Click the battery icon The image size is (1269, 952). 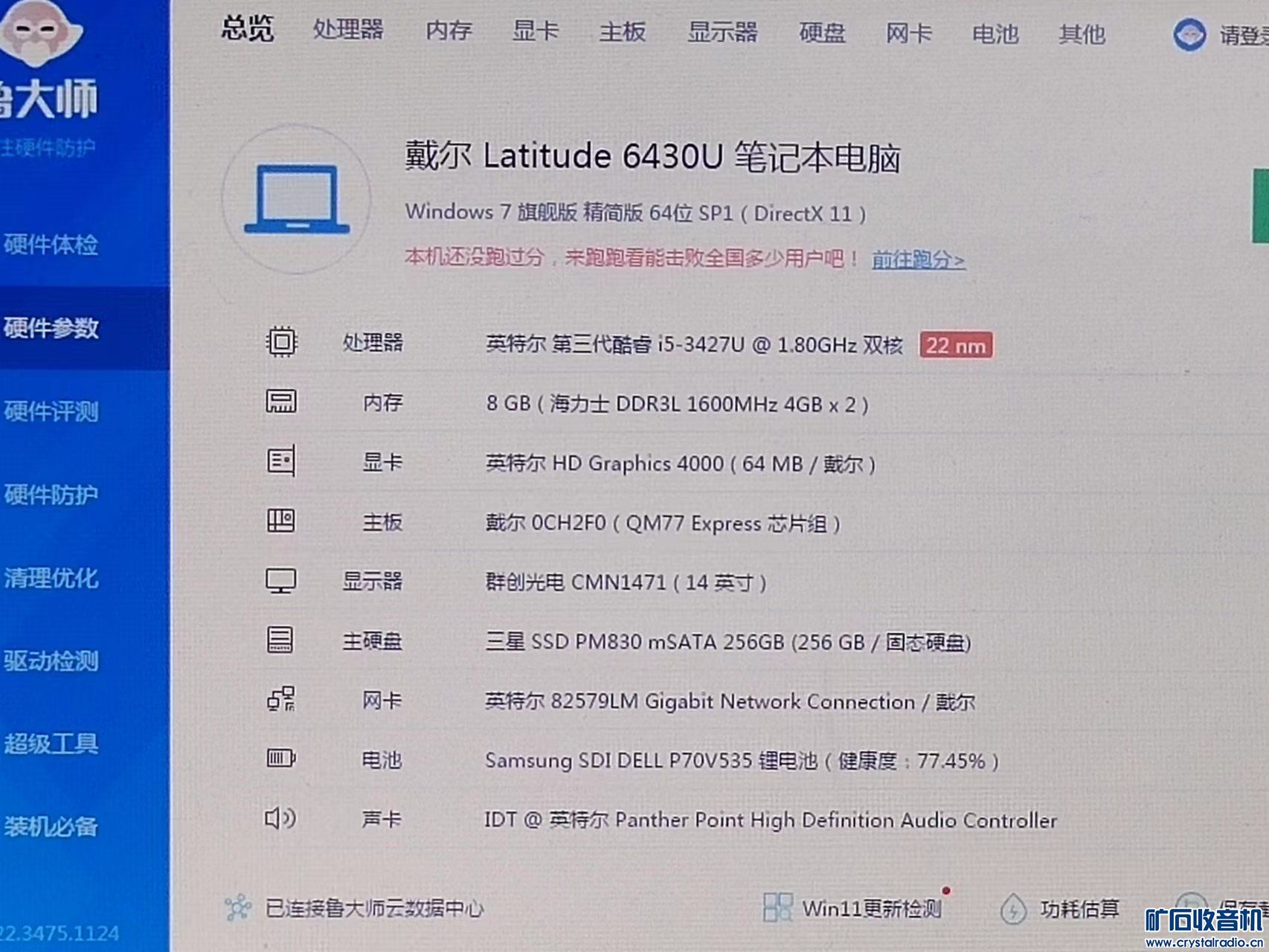281,759
